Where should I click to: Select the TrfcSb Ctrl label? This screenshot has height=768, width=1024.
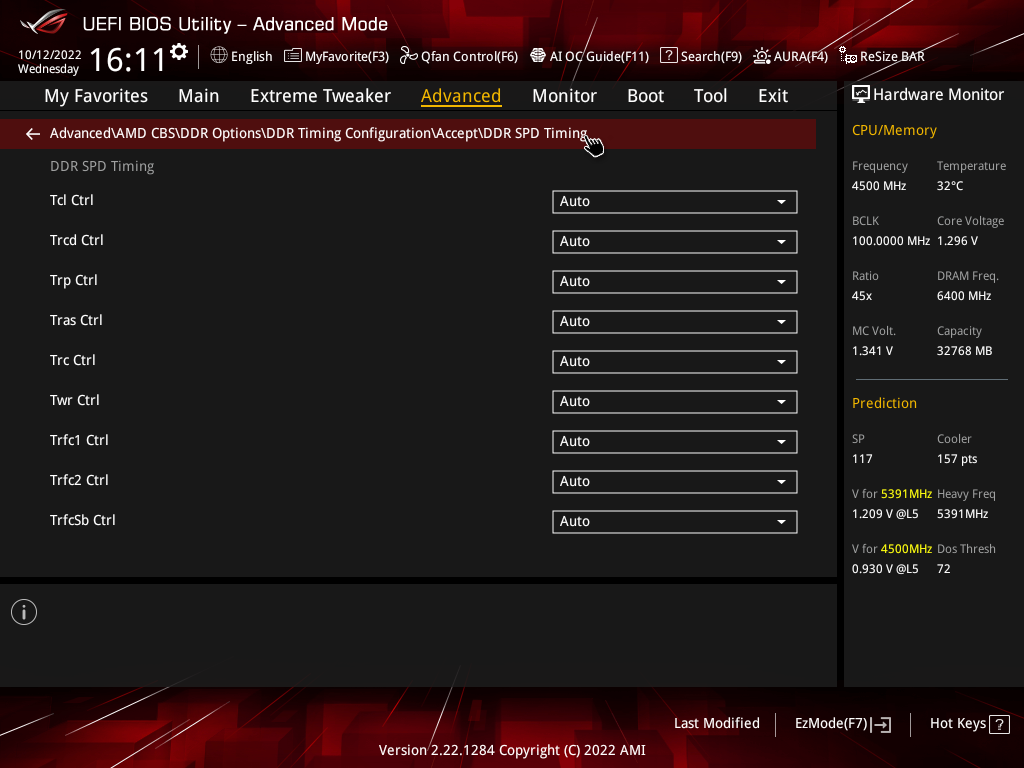click(x=82, y=520)
